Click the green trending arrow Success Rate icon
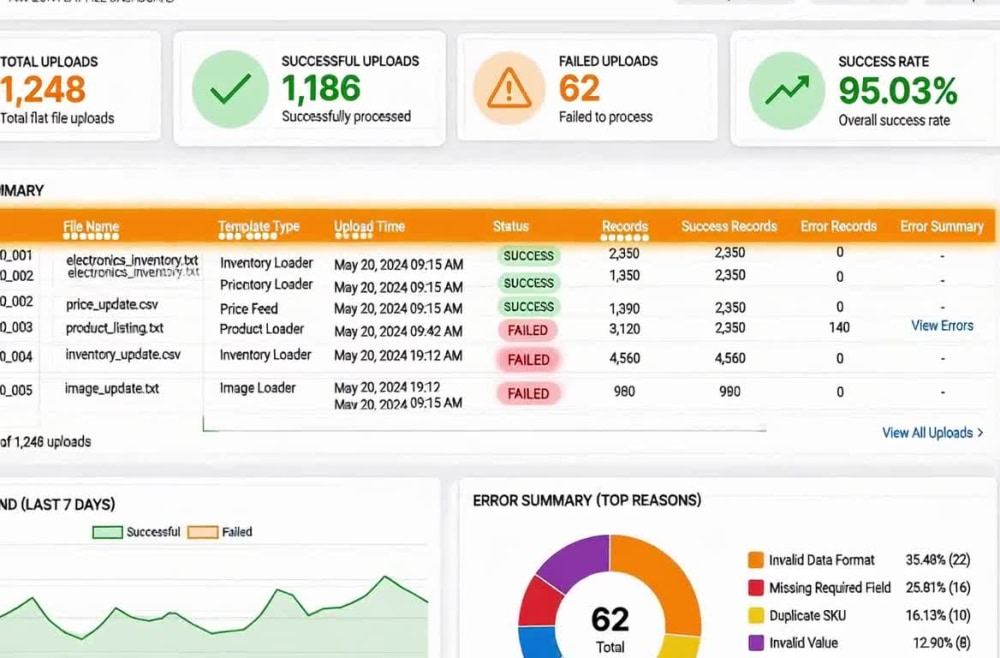 pyautogui.click(x=787, y=91)
